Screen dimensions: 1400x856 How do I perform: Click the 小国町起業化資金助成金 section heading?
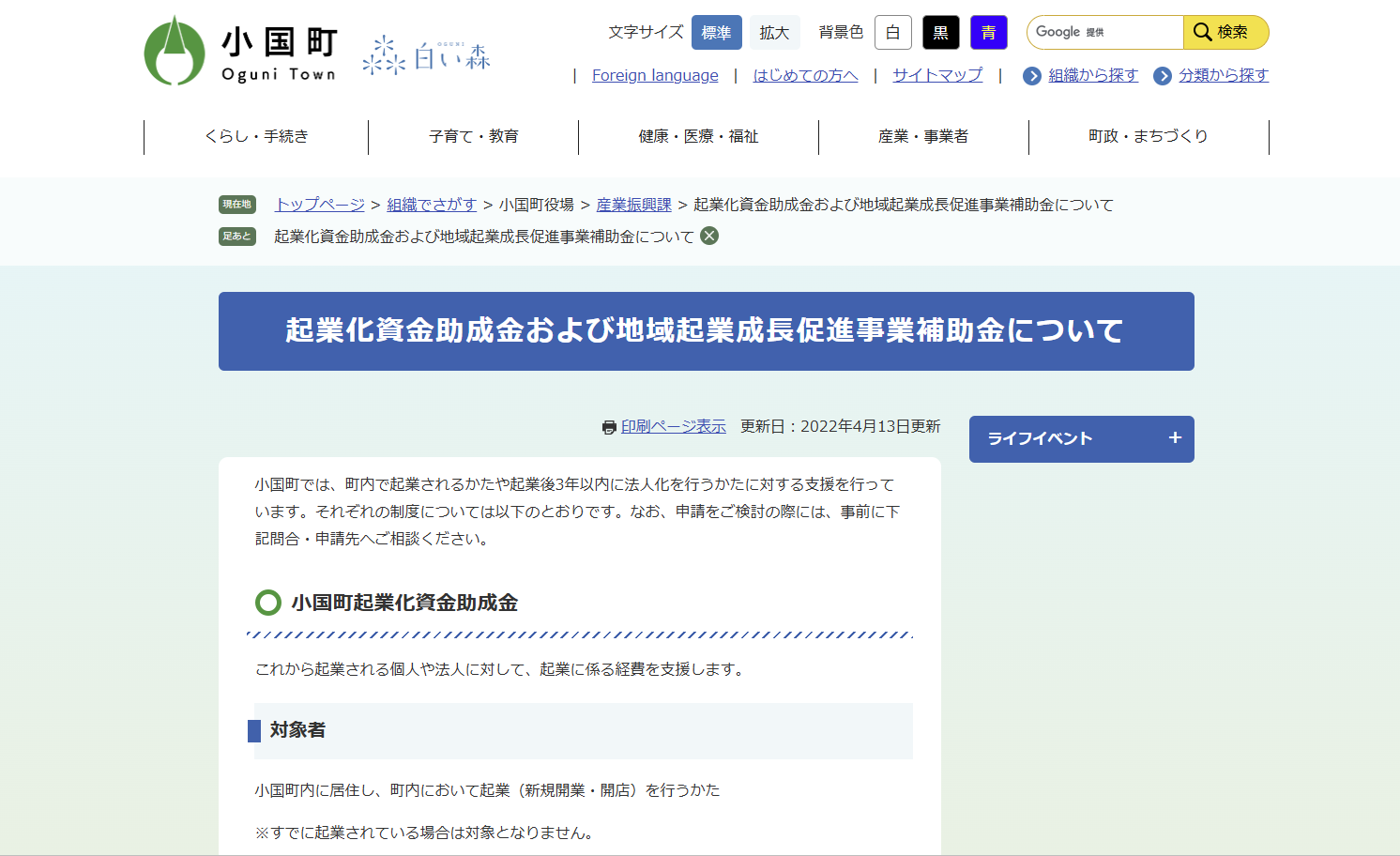(404, 603)
